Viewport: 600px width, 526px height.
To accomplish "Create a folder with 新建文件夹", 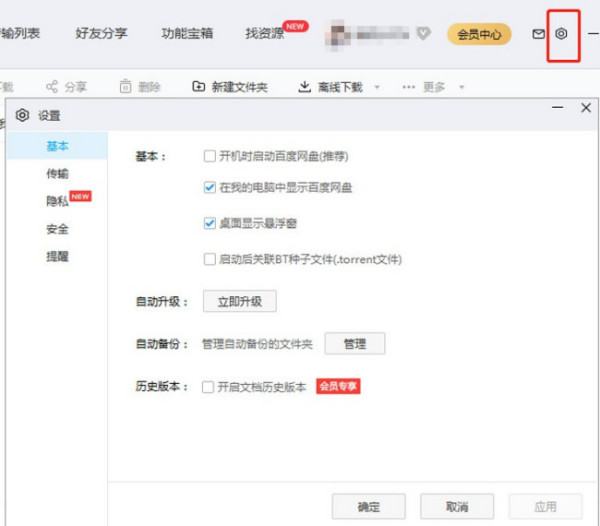I will click(x=230, y=87).
